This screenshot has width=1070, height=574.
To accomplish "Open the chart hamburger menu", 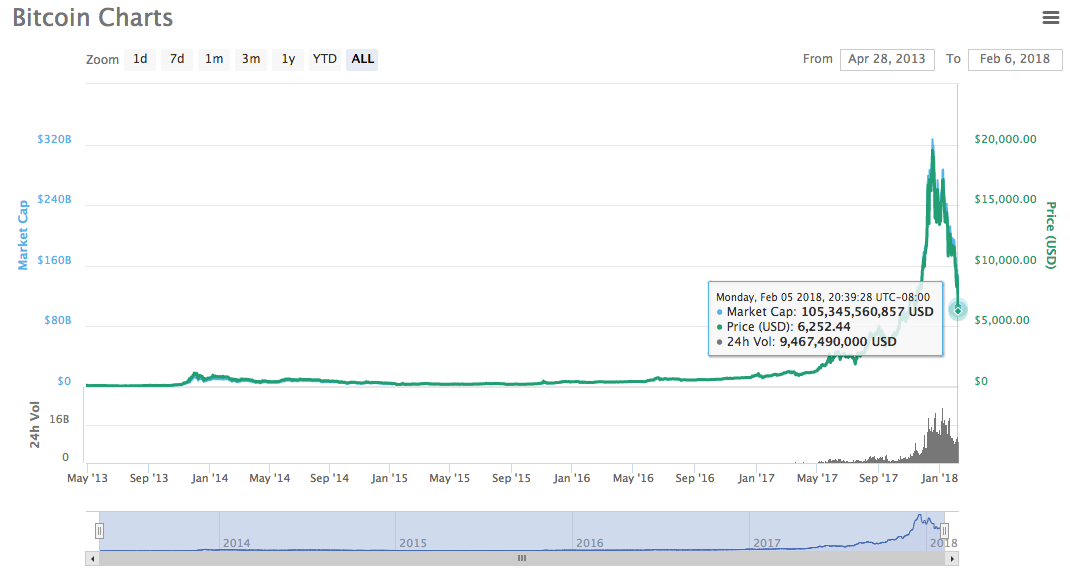I will tap(1051, 18).
